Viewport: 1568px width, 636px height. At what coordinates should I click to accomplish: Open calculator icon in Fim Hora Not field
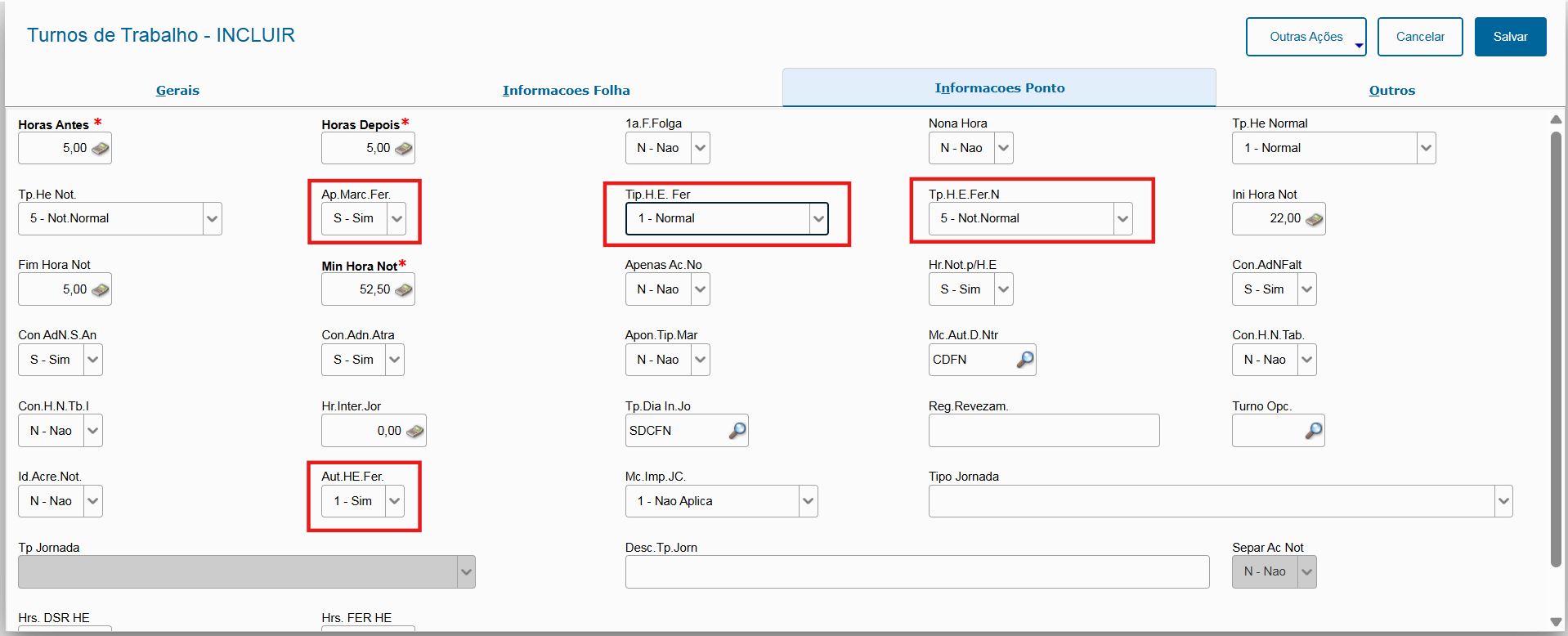point(100,290)
